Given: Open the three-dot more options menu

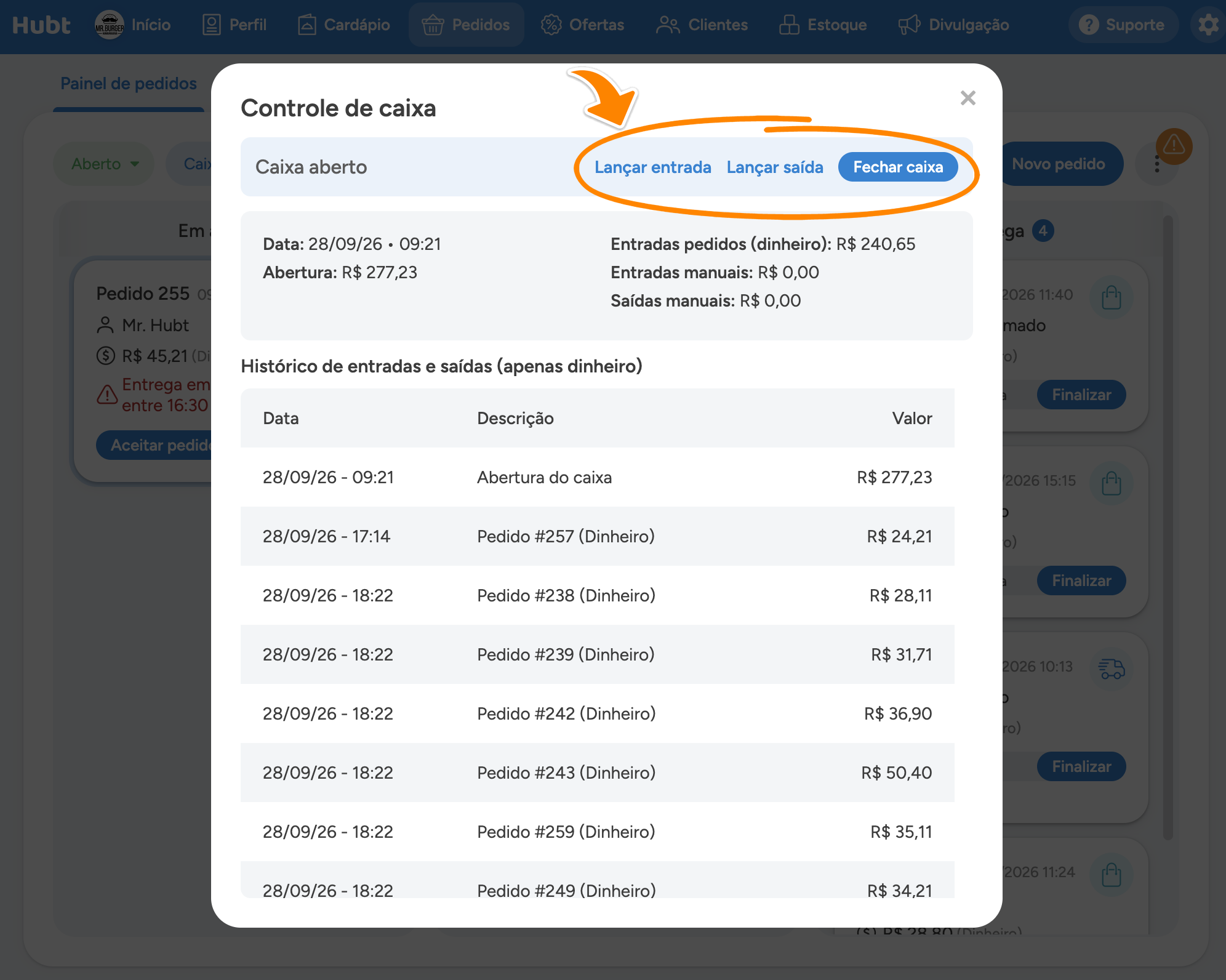Looking at the screenshot, I should point(1157,164).
